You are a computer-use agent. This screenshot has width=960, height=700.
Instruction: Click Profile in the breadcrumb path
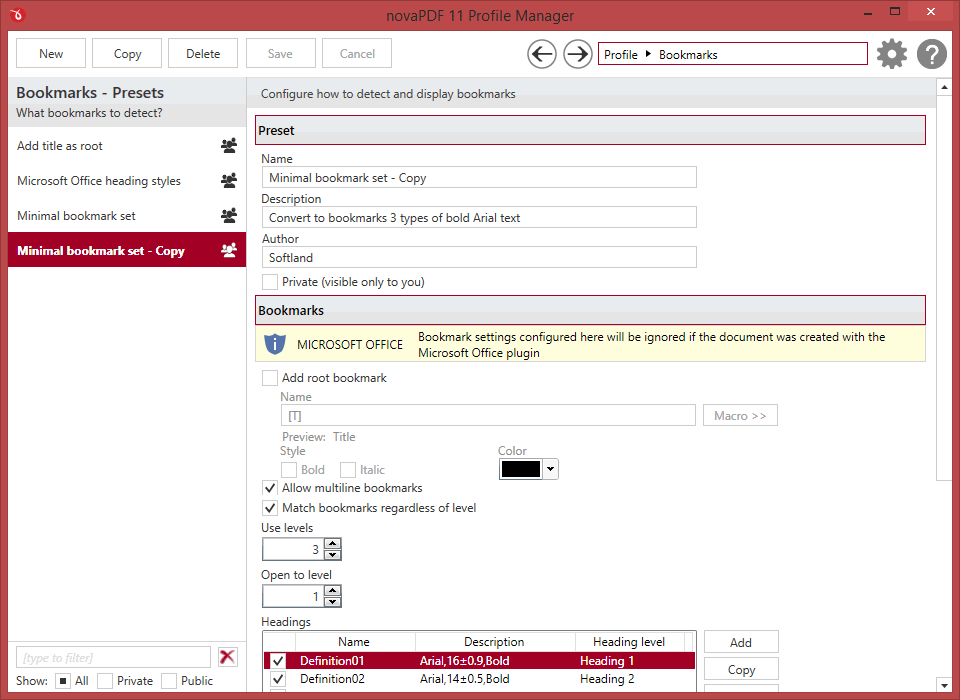[x=621, y=55]
